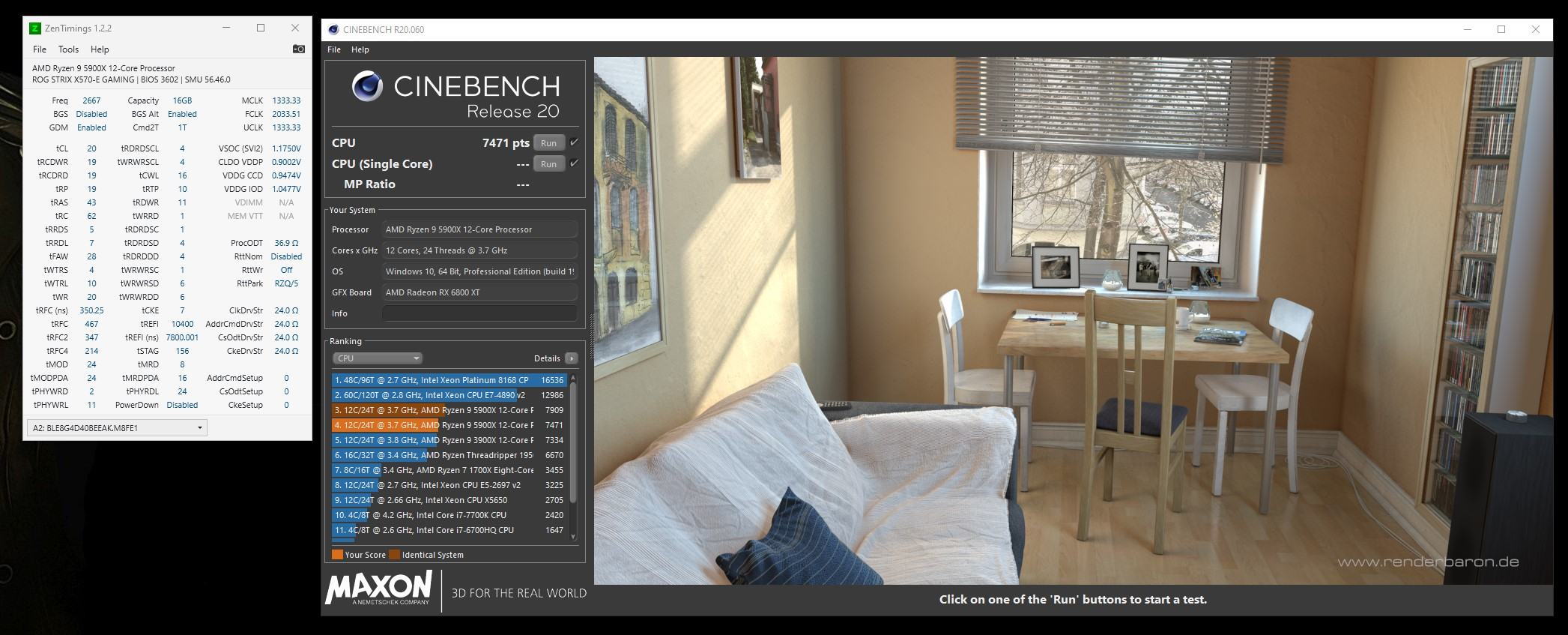Screen dimensions: 1568x635
Task: Run the CPU multi-core test
Action: [x=548, y=143]
